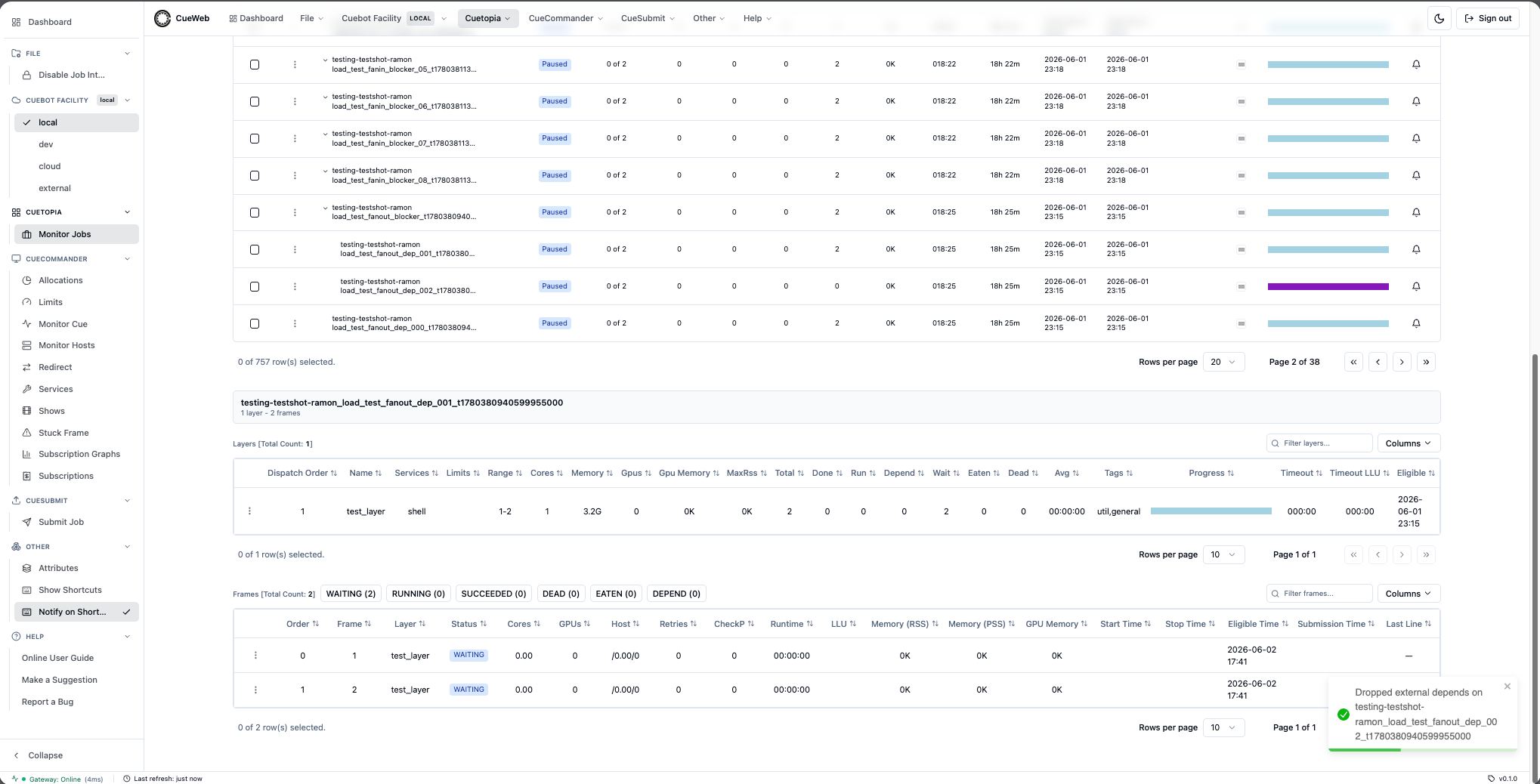Screen dimensions: 1540x784
Task: Click bell icon for fanout_dep_002 job
Action: (x=1416, y=286)
